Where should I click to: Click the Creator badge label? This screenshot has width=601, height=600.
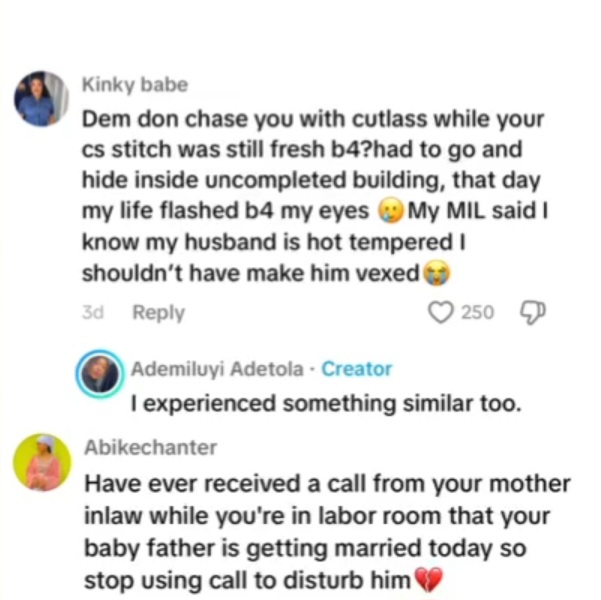[357, 369]
